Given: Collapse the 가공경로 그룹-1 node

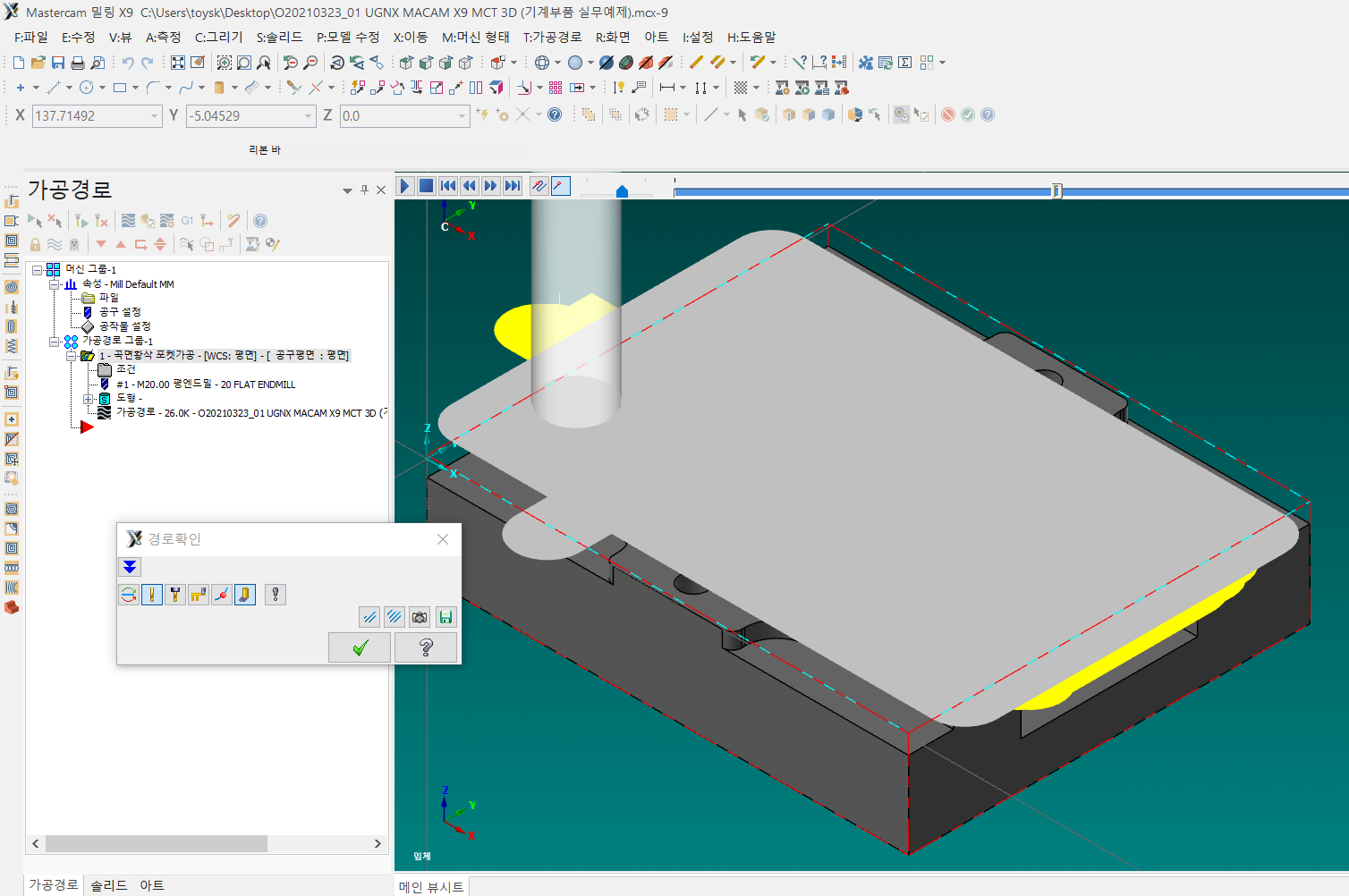Looking at the screenshot, I should [x=55, y=342].
